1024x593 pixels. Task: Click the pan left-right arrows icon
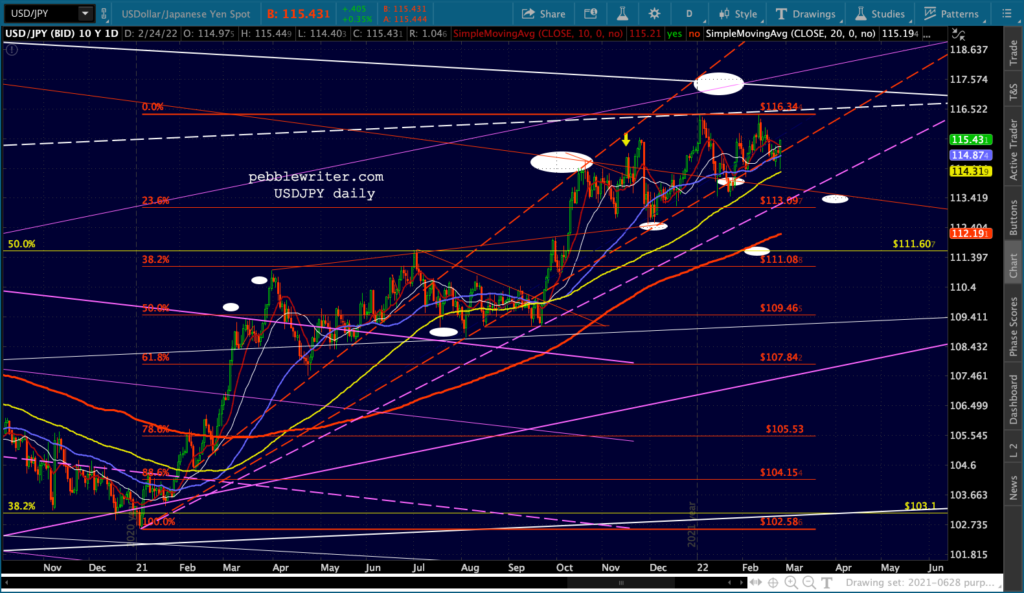click(756, 582)
